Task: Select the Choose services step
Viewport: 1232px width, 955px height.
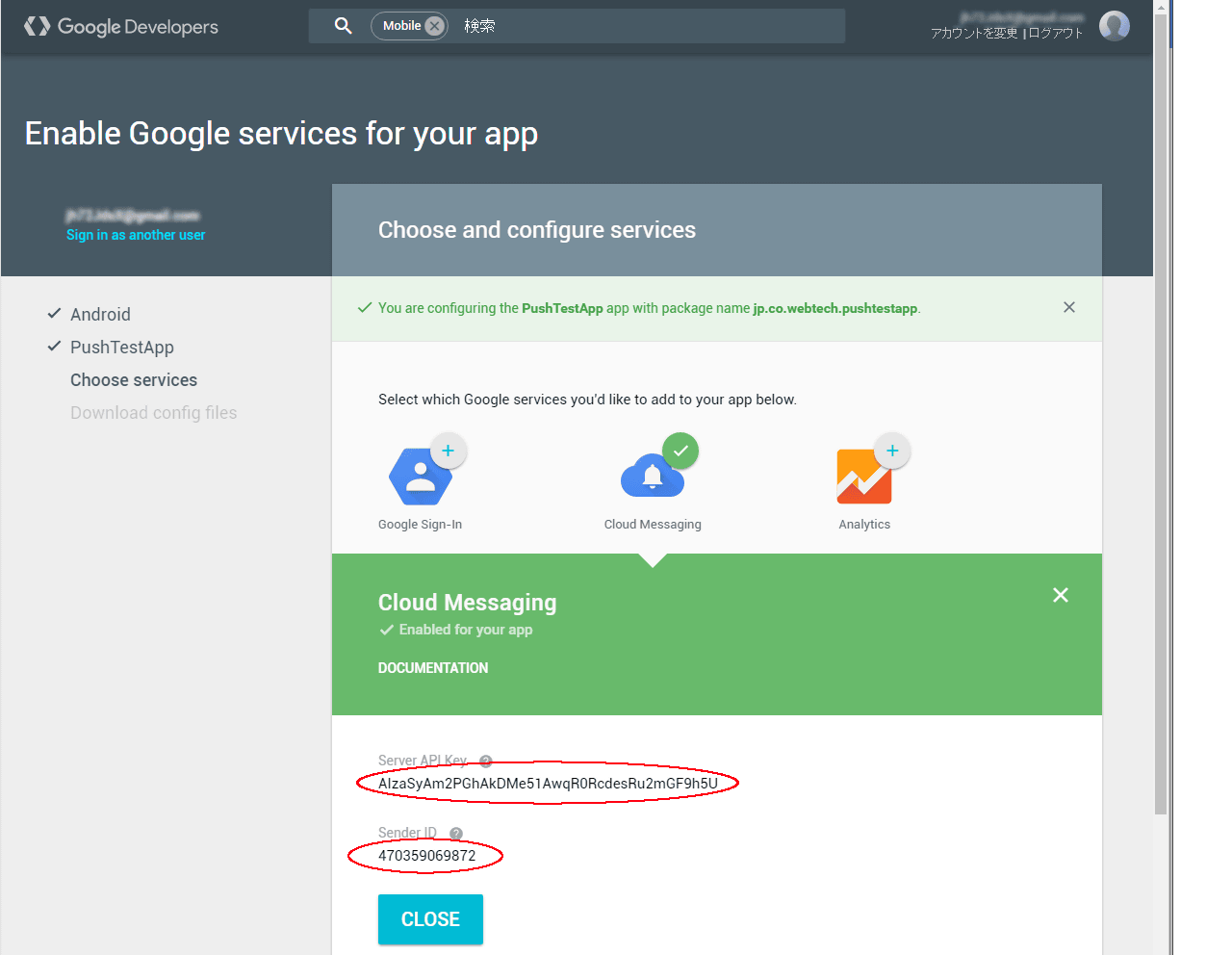Action: click(134, 380)
